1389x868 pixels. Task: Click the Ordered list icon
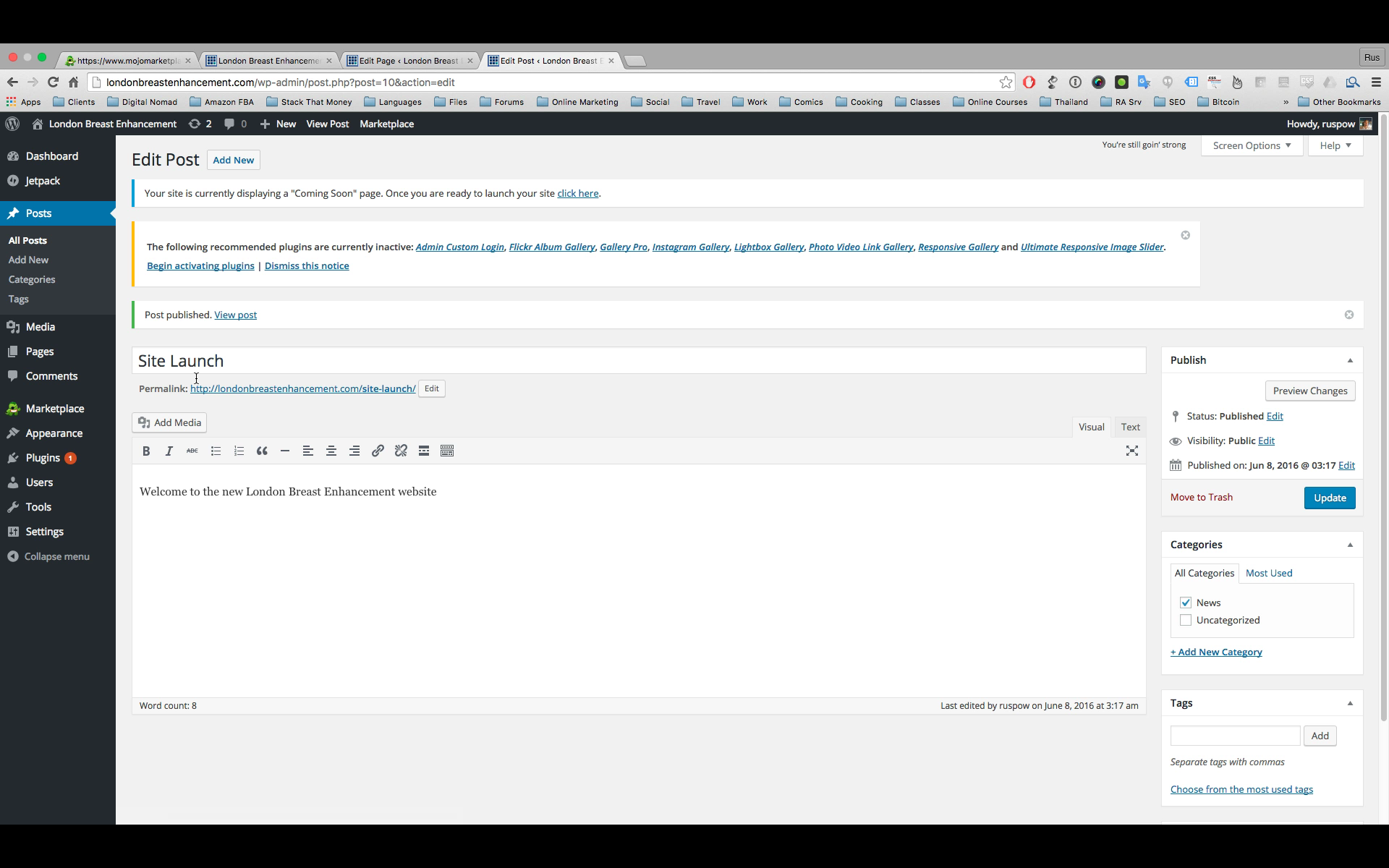239,451
